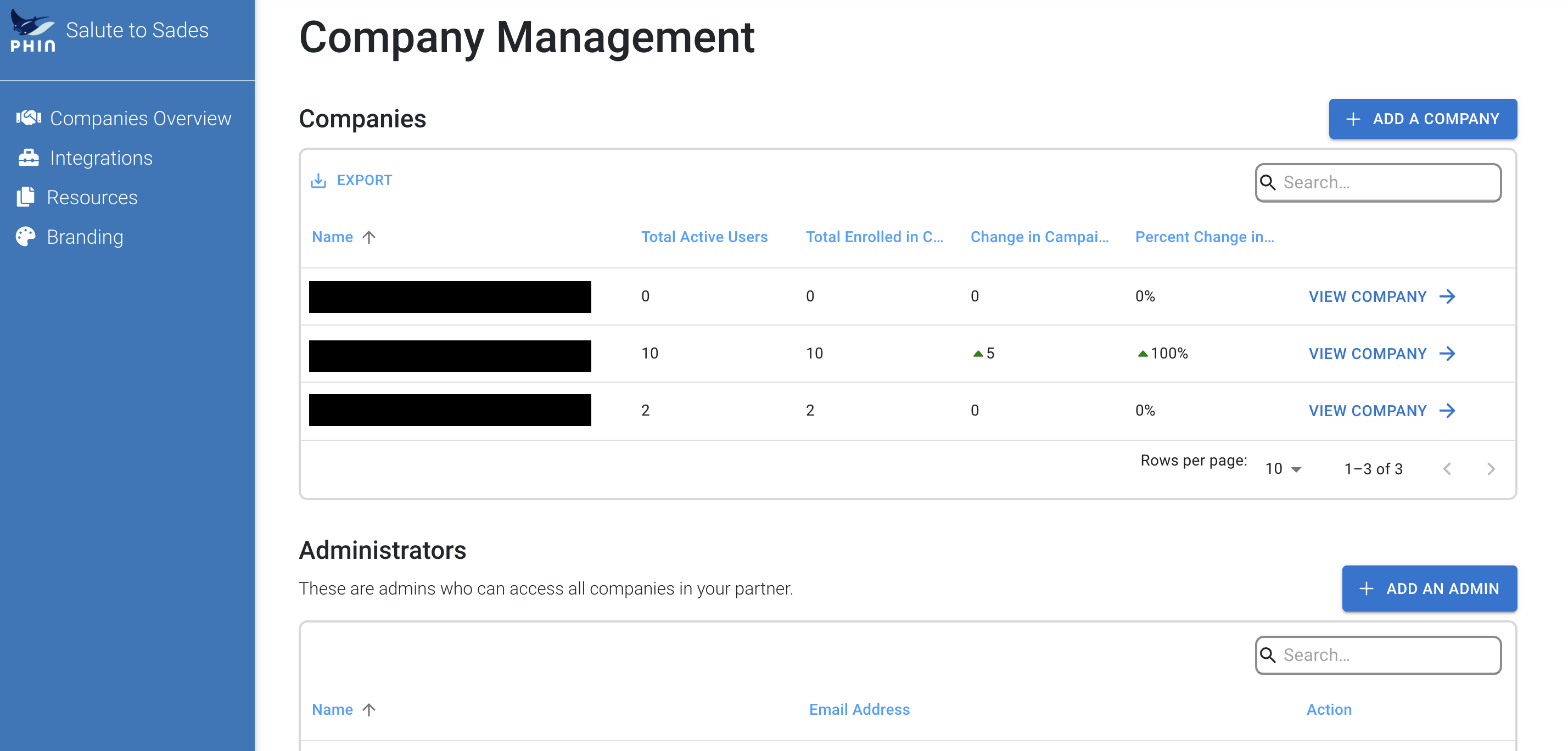Click the Action column header

click(1329, 710)
